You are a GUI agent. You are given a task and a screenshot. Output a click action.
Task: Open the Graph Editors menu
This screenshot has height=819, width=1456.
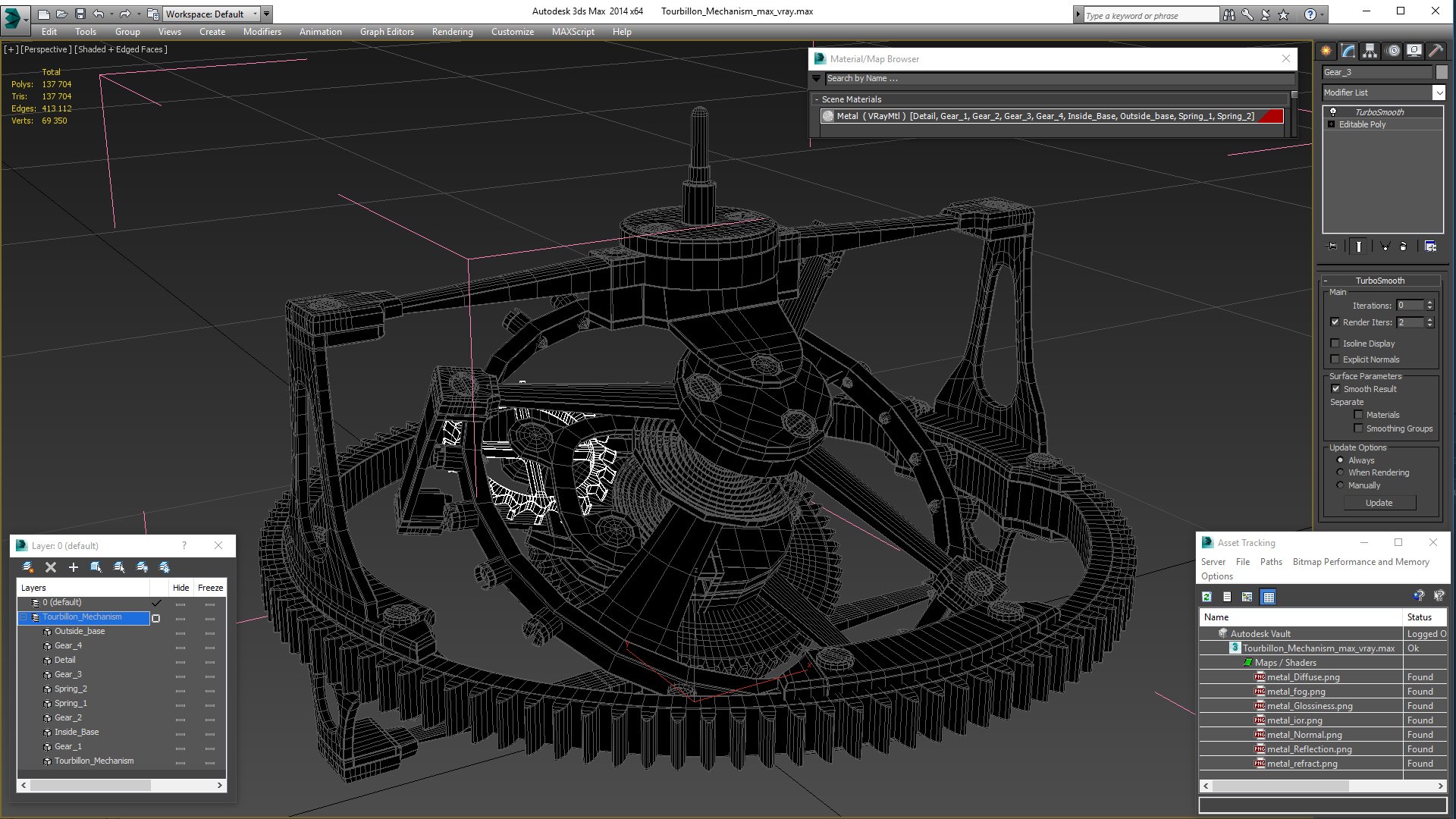coord(387,32)
